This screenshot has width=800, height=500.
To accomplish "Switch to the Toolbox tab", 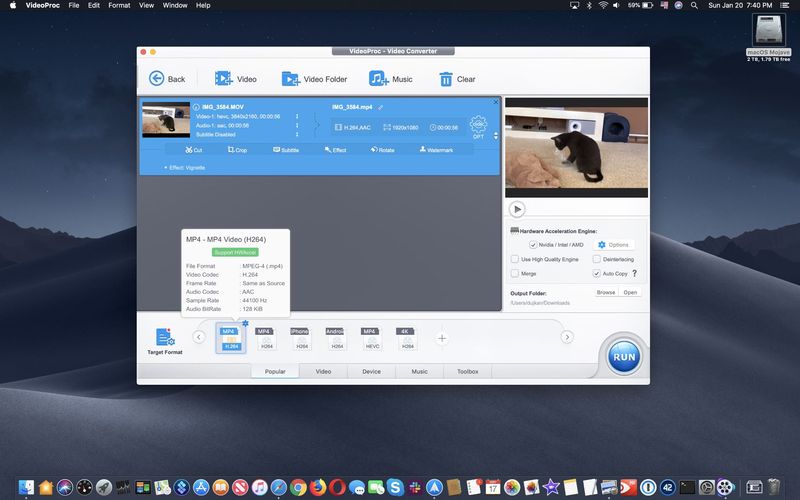I will coord(467,371).
